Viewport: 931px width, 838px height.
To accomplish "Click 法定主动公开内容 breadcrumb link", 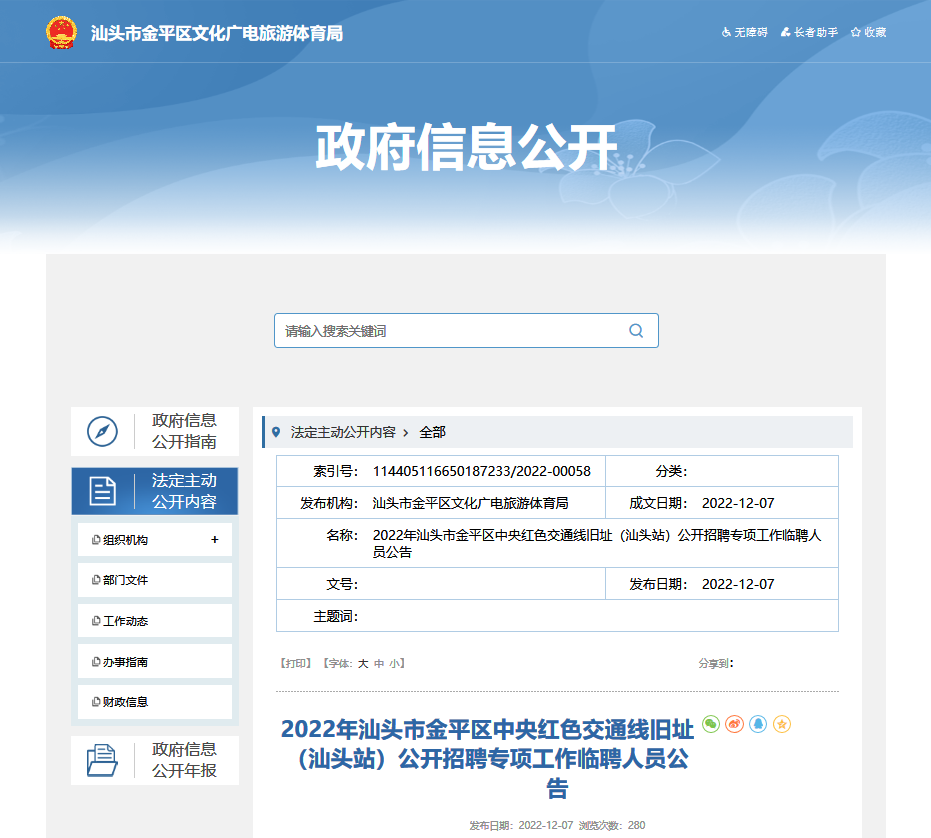I will tap(343, 432).
